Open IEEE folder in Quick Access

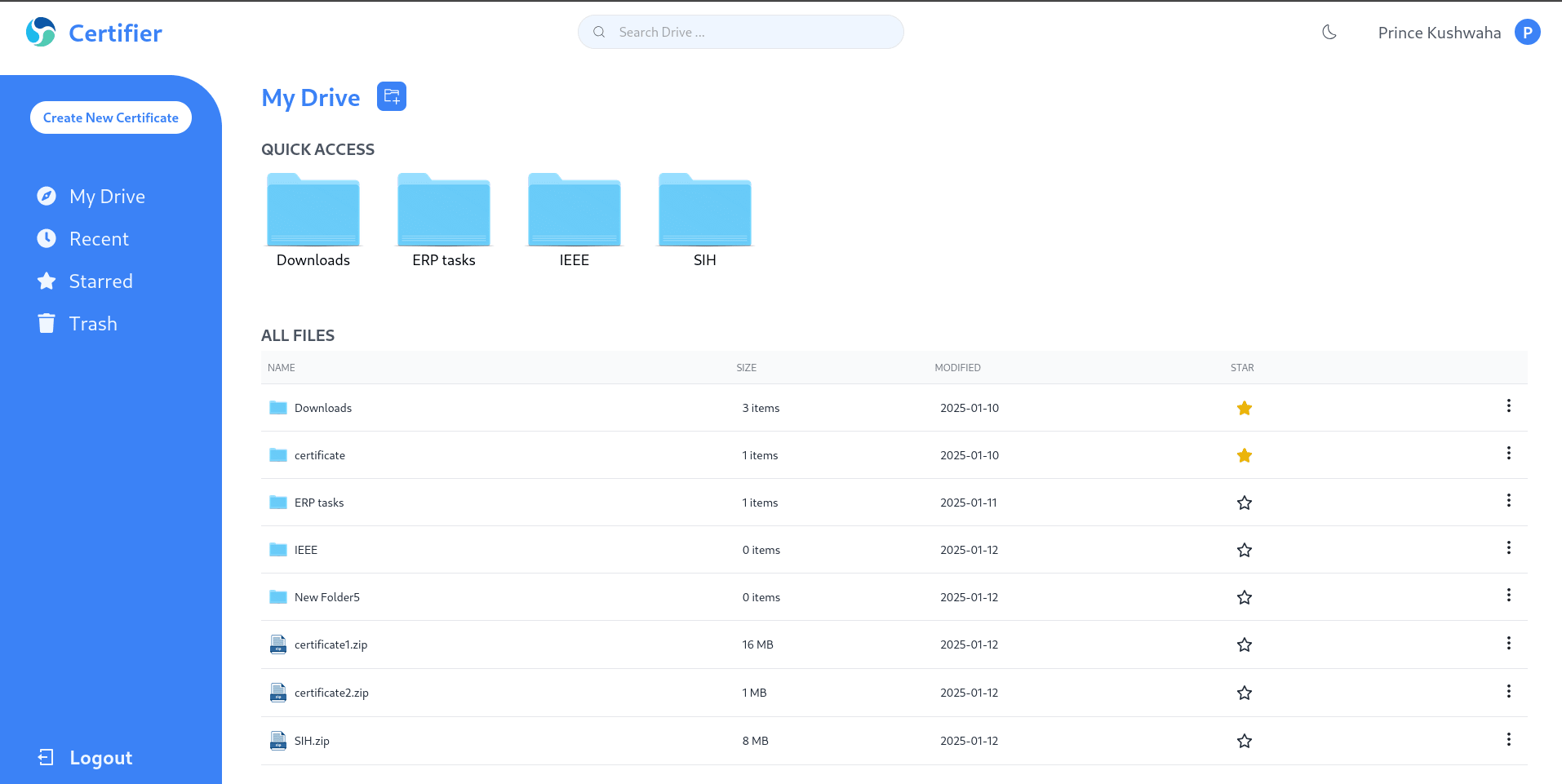click(x=575, y=210)
